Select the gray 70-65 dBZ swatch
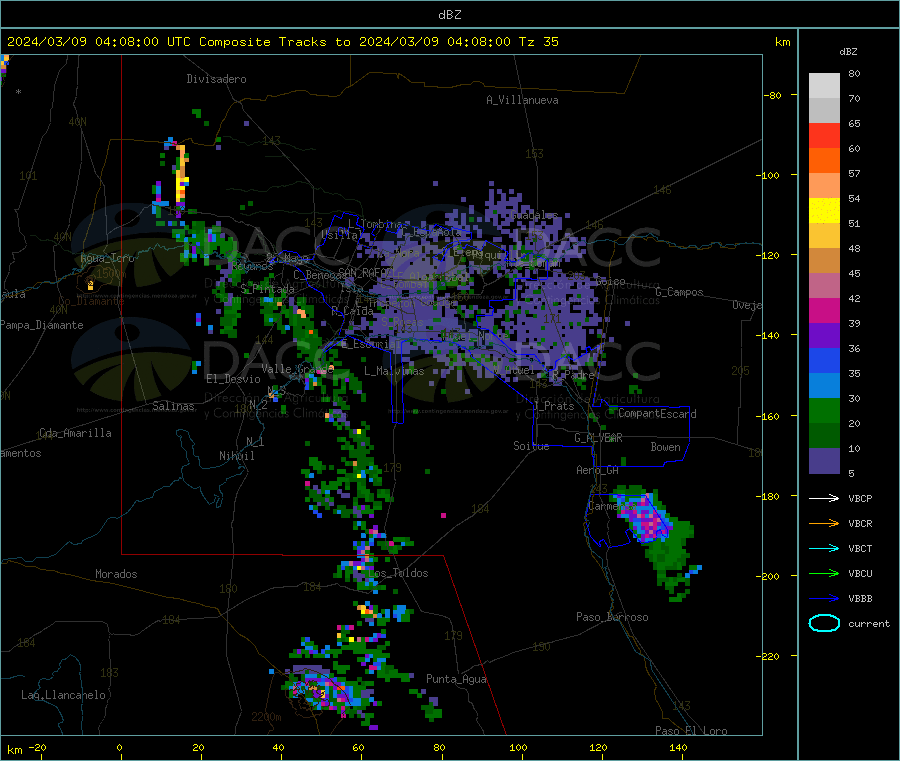 pyautogui.click(x=824, y=111)
